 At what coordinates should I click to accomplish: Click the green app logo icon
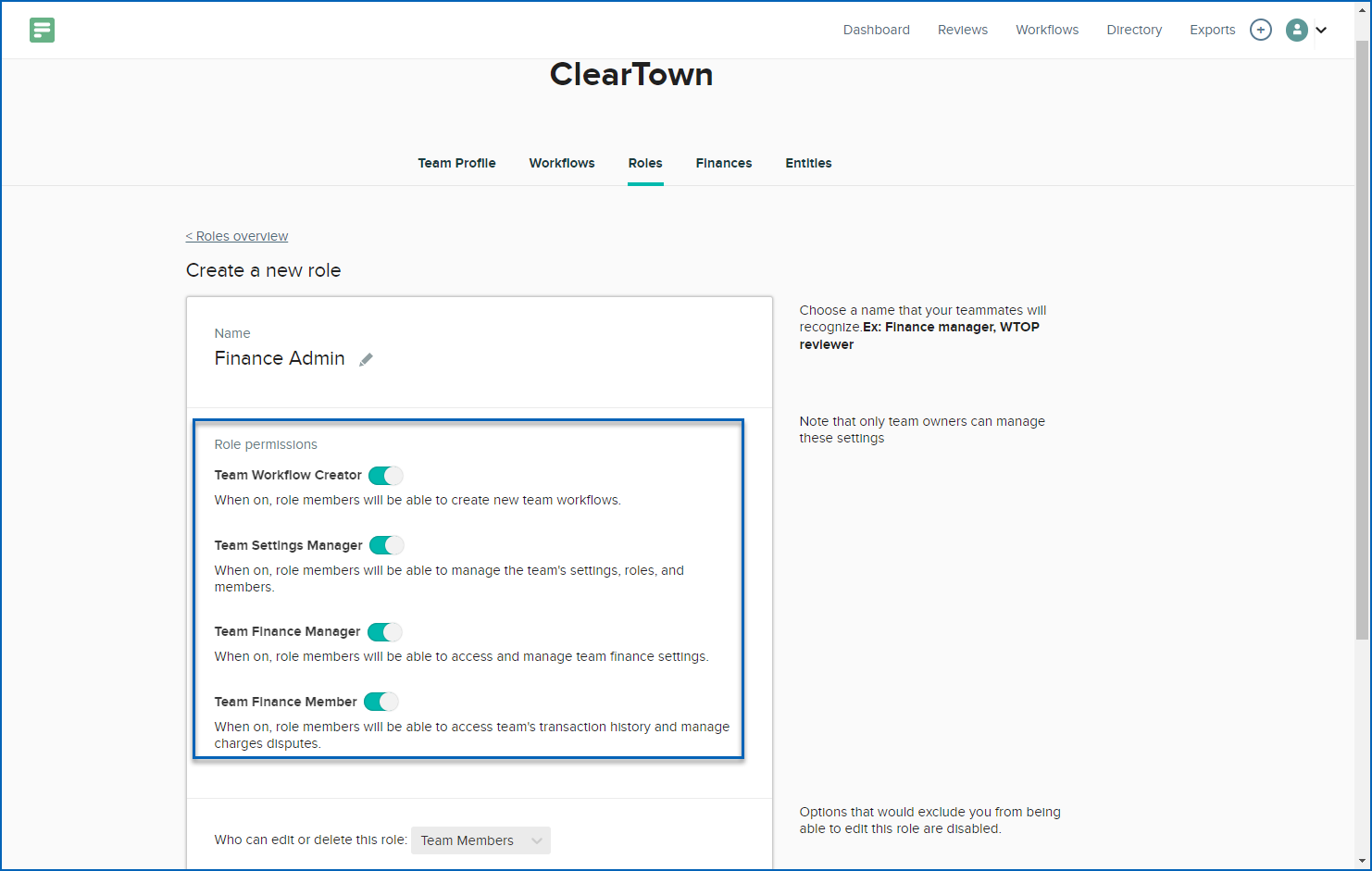tap(42, 30)
